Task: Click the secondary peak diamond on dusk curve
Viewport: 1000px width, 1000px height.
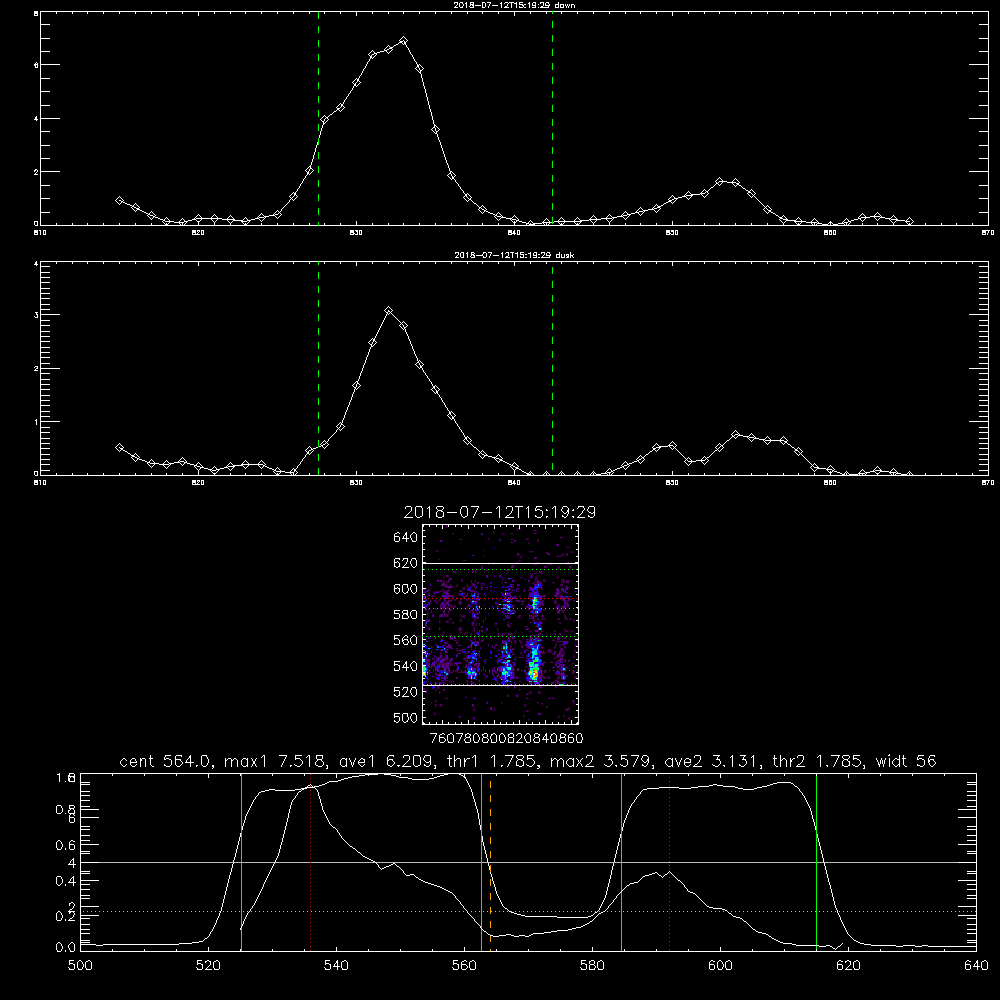Action: coord(736,434)
